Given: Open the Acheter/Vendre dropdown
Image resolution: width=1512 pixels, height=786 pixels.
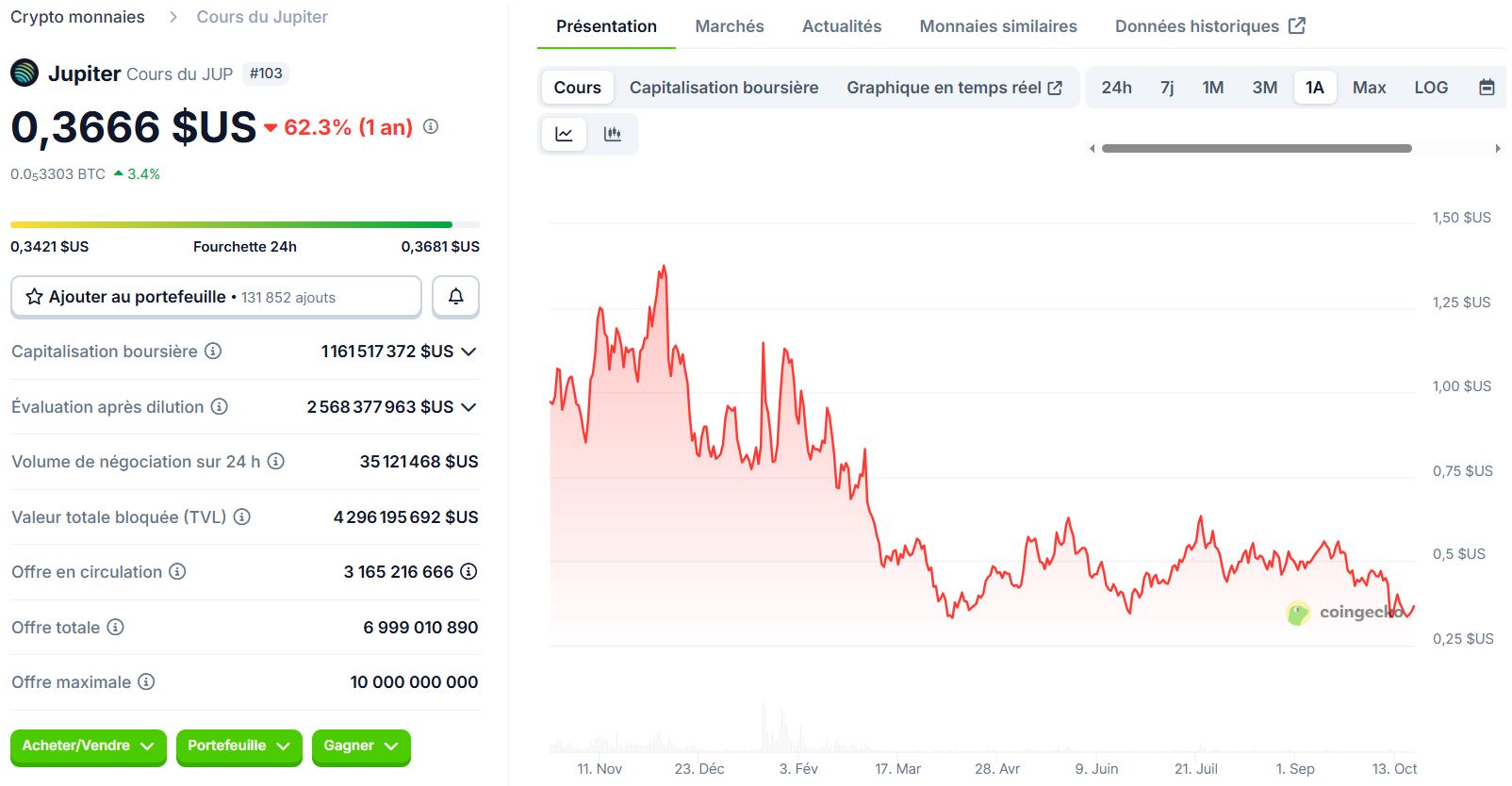Looking at the screenshot, I should tap(88, 746).
